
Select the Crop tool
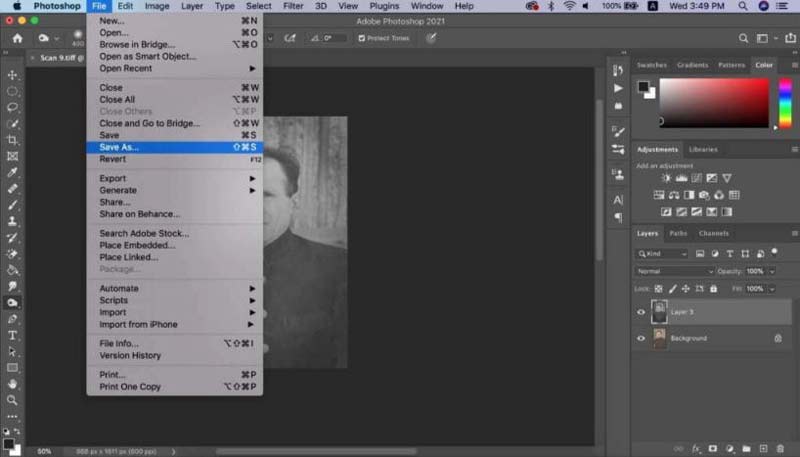(x=12, y=140)
